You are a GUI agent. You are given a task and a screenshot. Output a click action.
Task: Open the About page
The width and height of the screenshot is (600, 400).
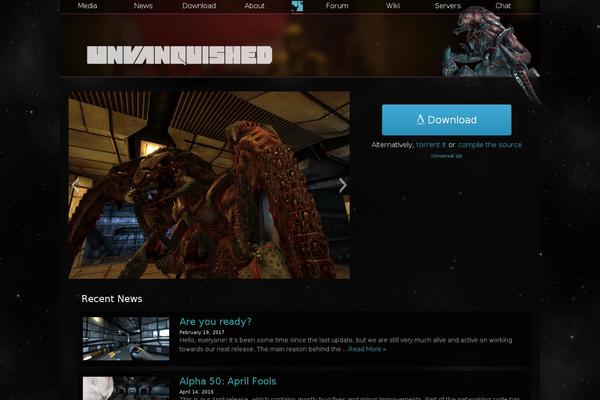[x=254, y=6]
